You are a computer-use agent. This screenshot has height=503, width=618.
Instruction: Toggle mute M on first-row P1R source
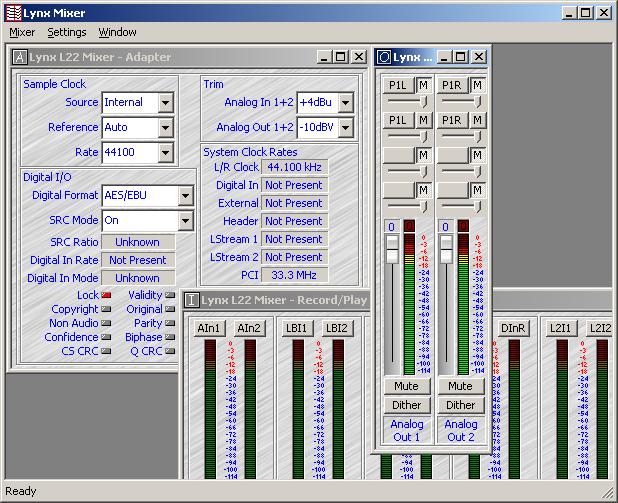(477, 85)
